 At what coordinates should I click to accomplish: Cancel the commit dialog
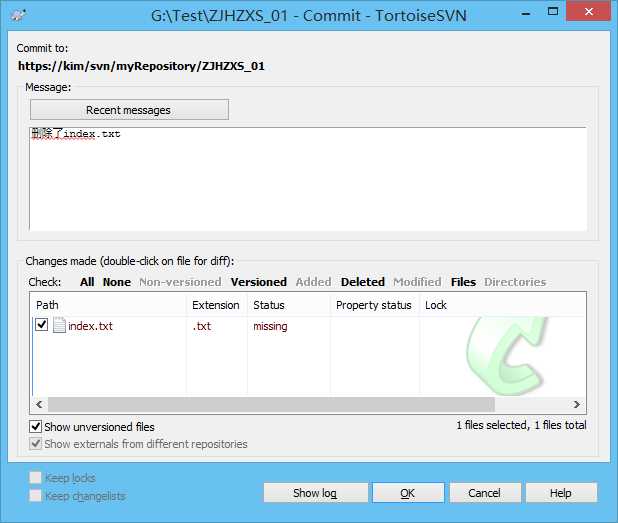pyautogui.click(x=485, y=493)
